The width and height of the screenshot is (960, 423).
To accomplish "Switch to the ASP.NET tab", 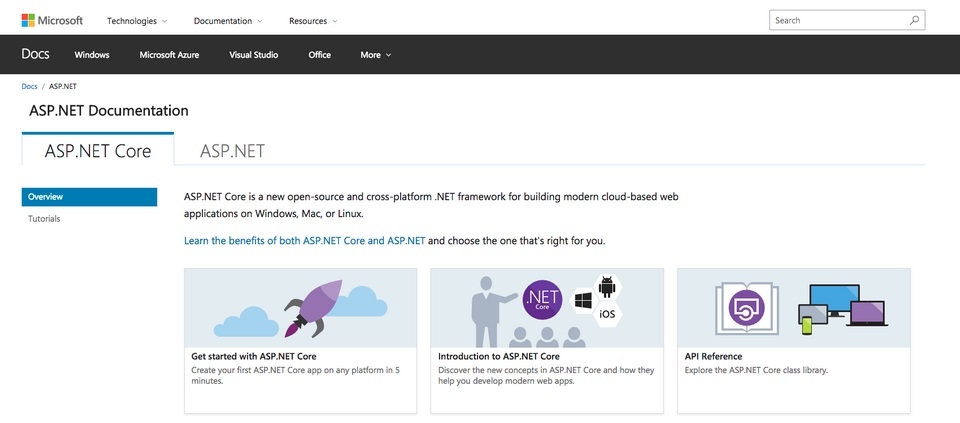I will (x=232, y=151).
